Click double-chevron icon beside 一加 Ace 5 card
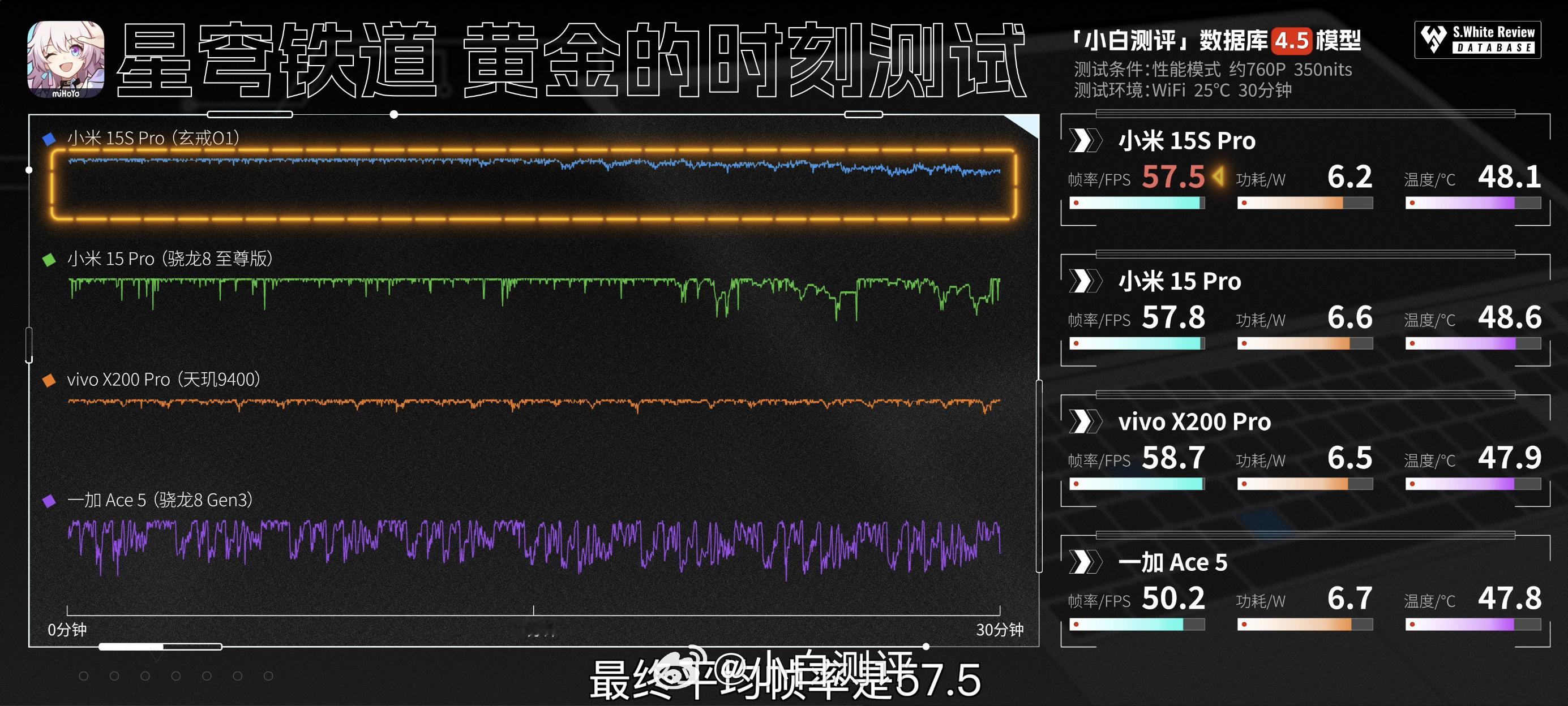Viewport: 1568px width, 706px height. point(1085,562)
